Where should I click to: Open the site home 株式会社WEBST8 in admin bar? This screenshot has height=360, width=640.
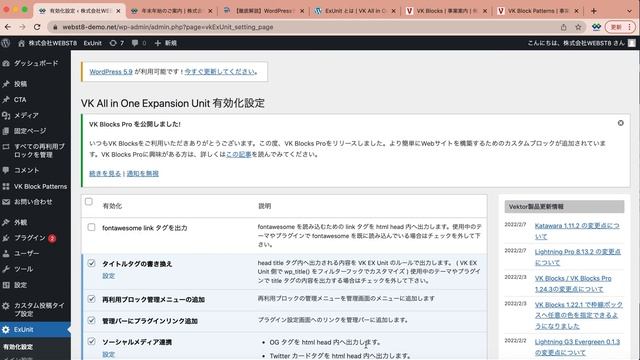pos(47,43)
